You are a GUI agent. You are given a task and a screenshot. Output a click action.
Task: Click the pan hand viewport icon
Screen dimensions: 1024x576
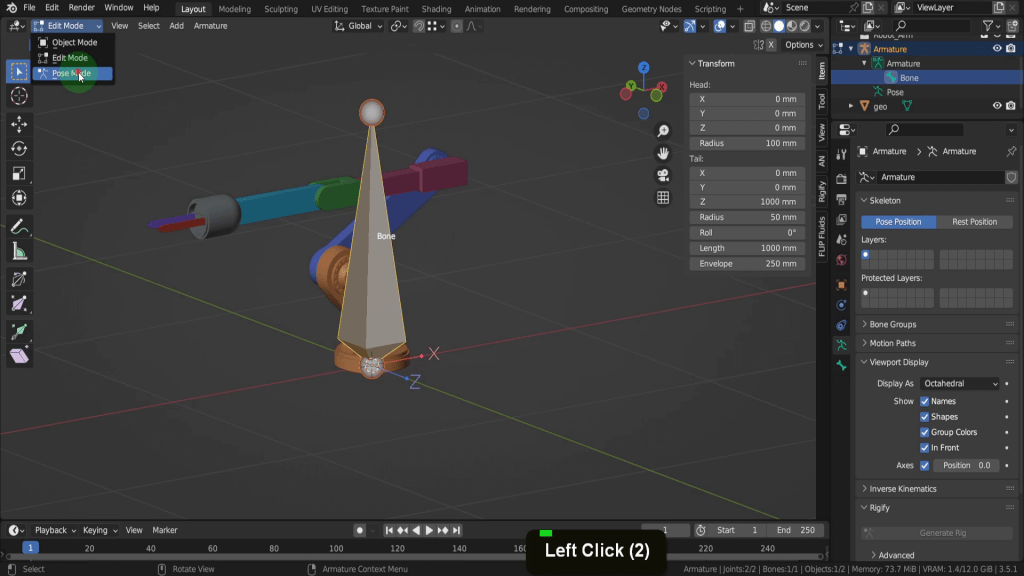pyautogui.click(x=663, y=153)
